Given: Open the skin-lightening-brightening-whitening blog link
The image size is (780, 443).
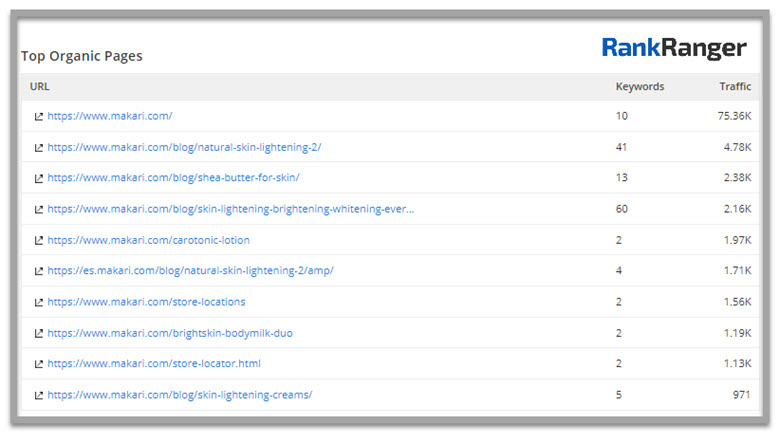Looking at the screenshot, I should [x=231, y=209].
